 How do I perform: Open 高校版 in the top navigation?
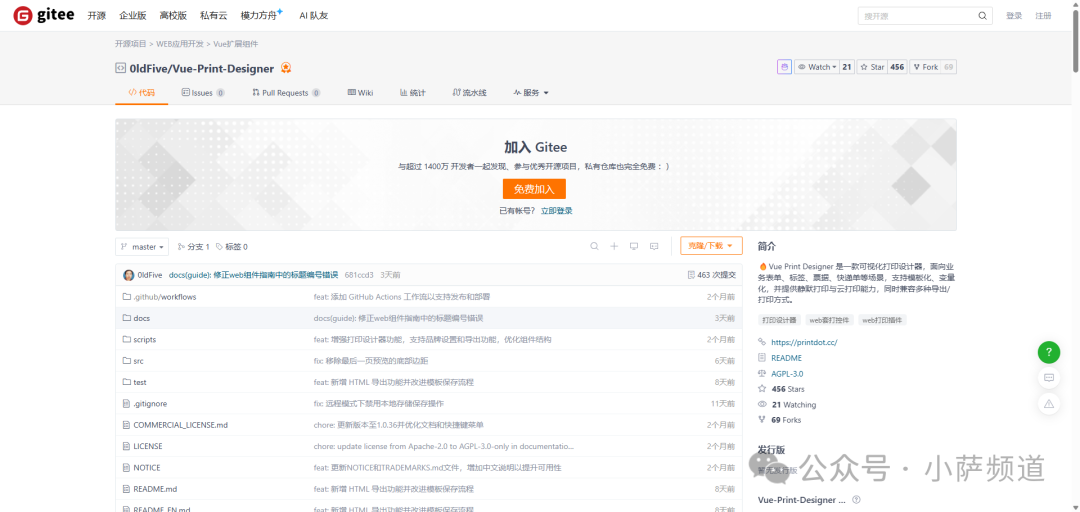tap(172, 16)
